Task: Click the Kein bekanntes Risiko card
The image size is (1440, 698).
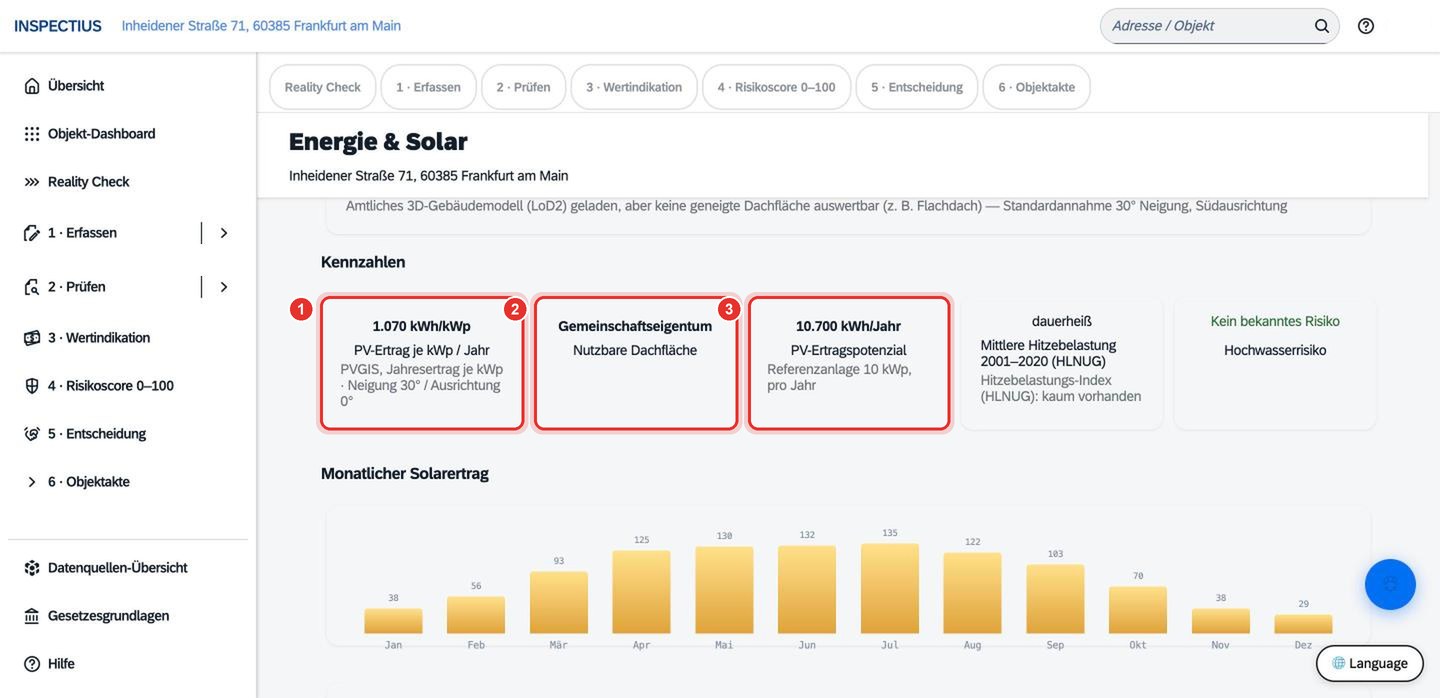Action: (x=1275, y=363)
